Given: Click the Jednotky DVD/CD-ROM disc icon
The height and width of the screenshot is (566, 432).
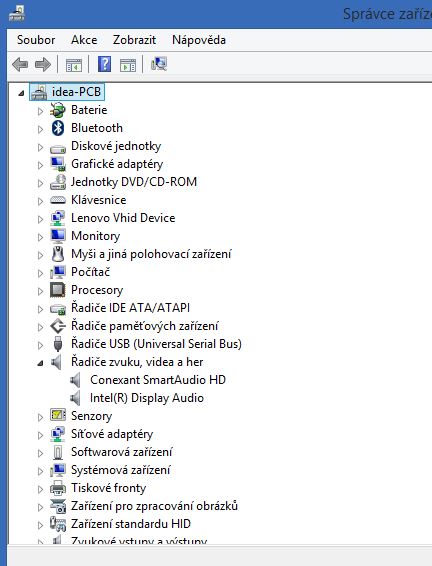Looking at the screenshot, I should (58, 182).
